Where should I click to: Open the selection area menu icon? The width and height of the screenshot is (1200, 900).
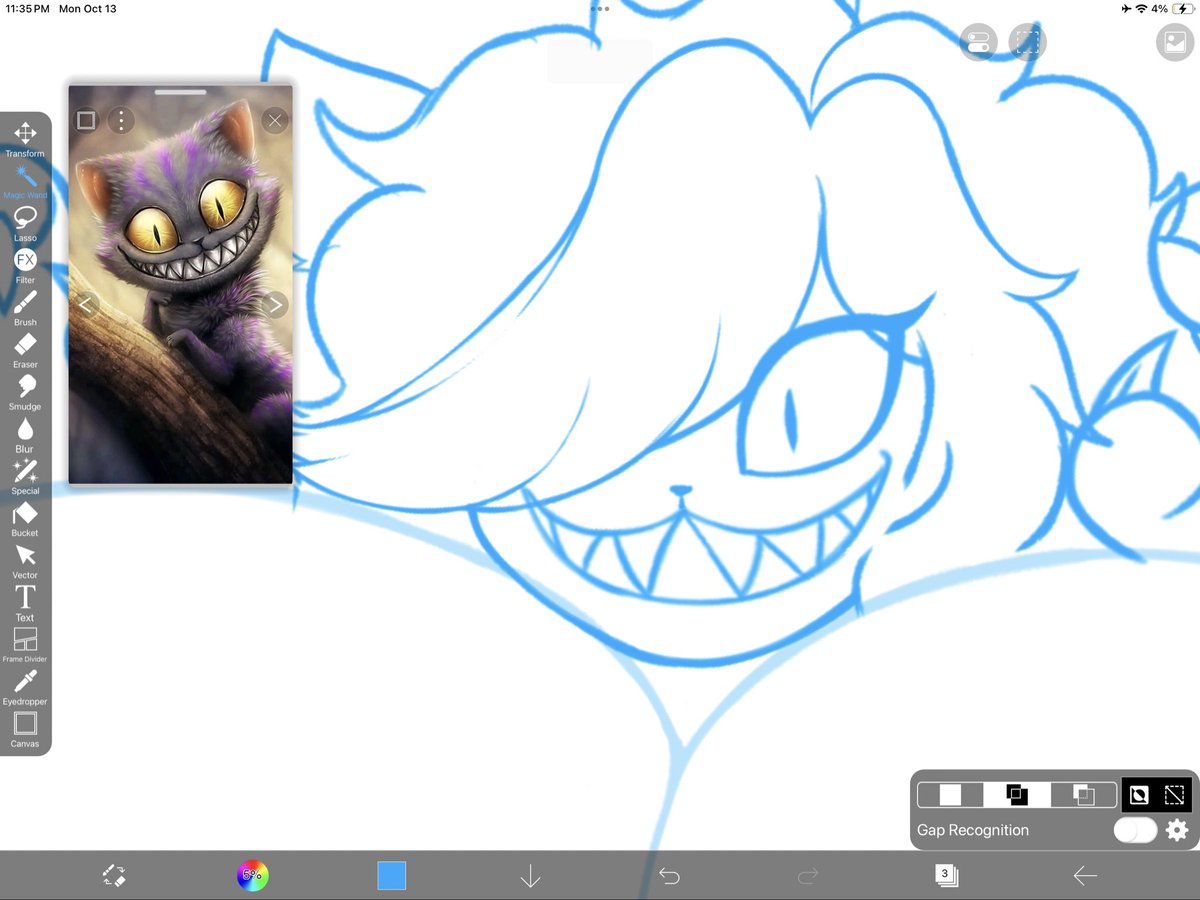(x=1028, y=42)
